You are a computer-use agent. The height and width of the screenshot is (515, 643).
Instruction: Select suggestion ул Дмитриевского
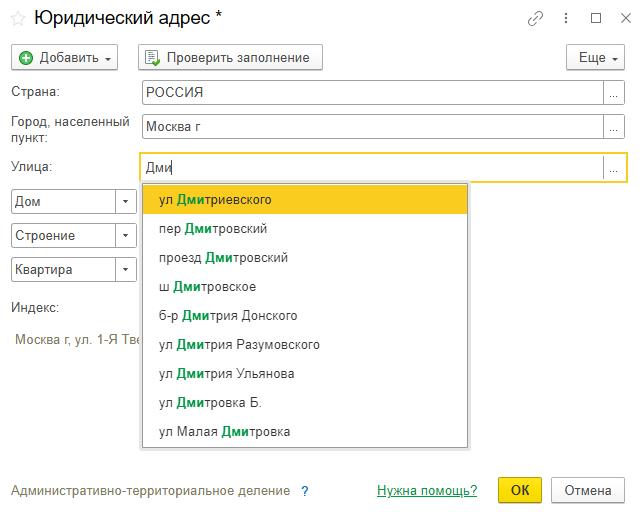[x=305, y=200]
